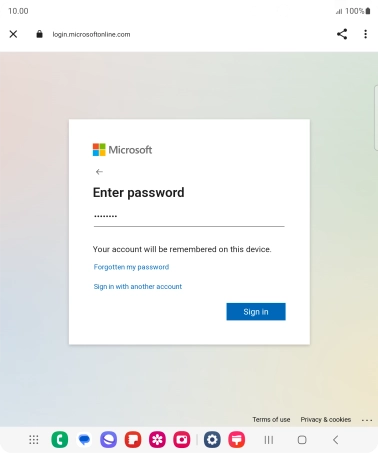Go back using arrow below Microsoft logo
378x453 pixels.
point(99,172)
